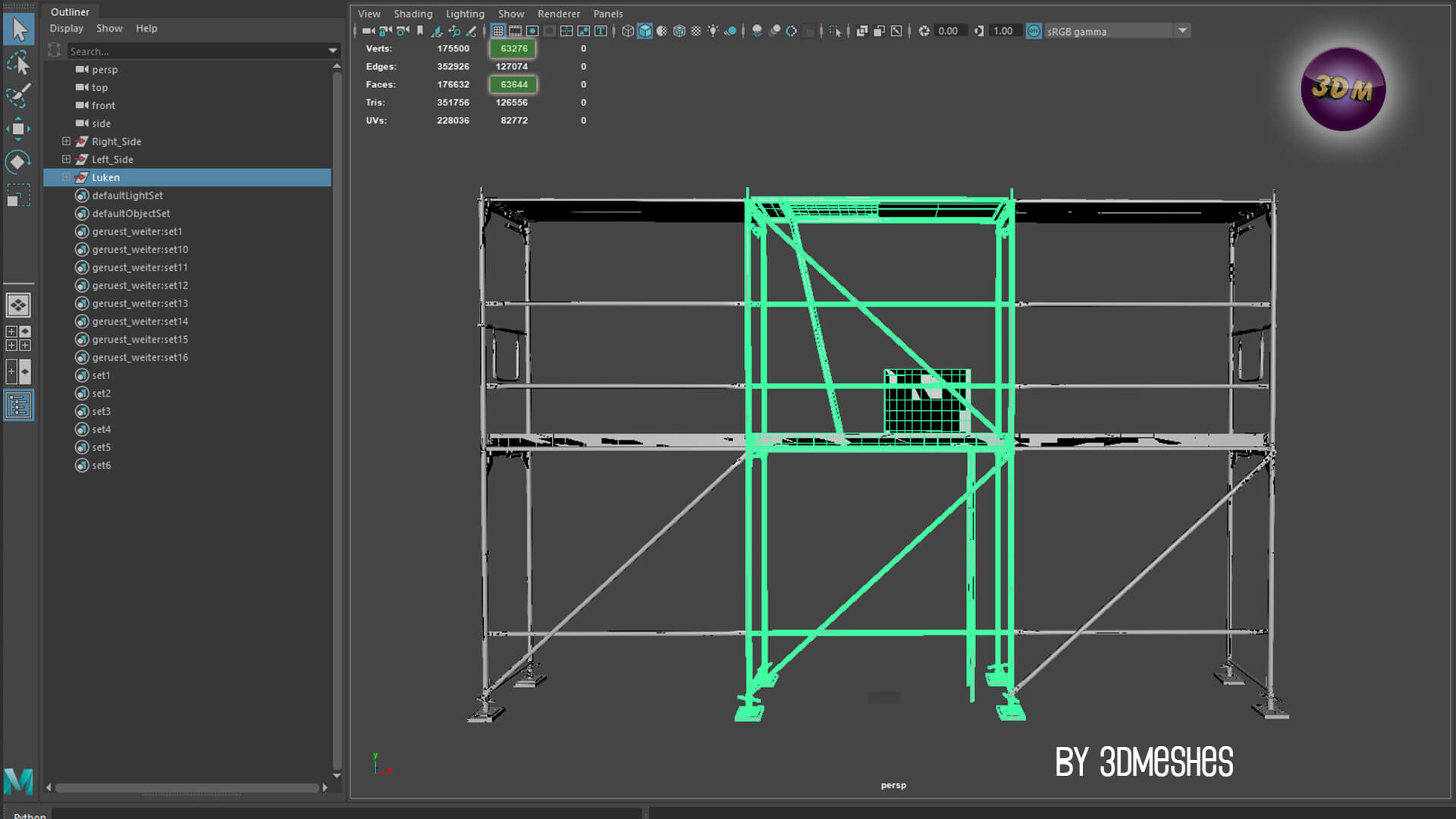Toggle the Resolution Gate display
The height and width of the screenshot is (819, 1456).
532,31
